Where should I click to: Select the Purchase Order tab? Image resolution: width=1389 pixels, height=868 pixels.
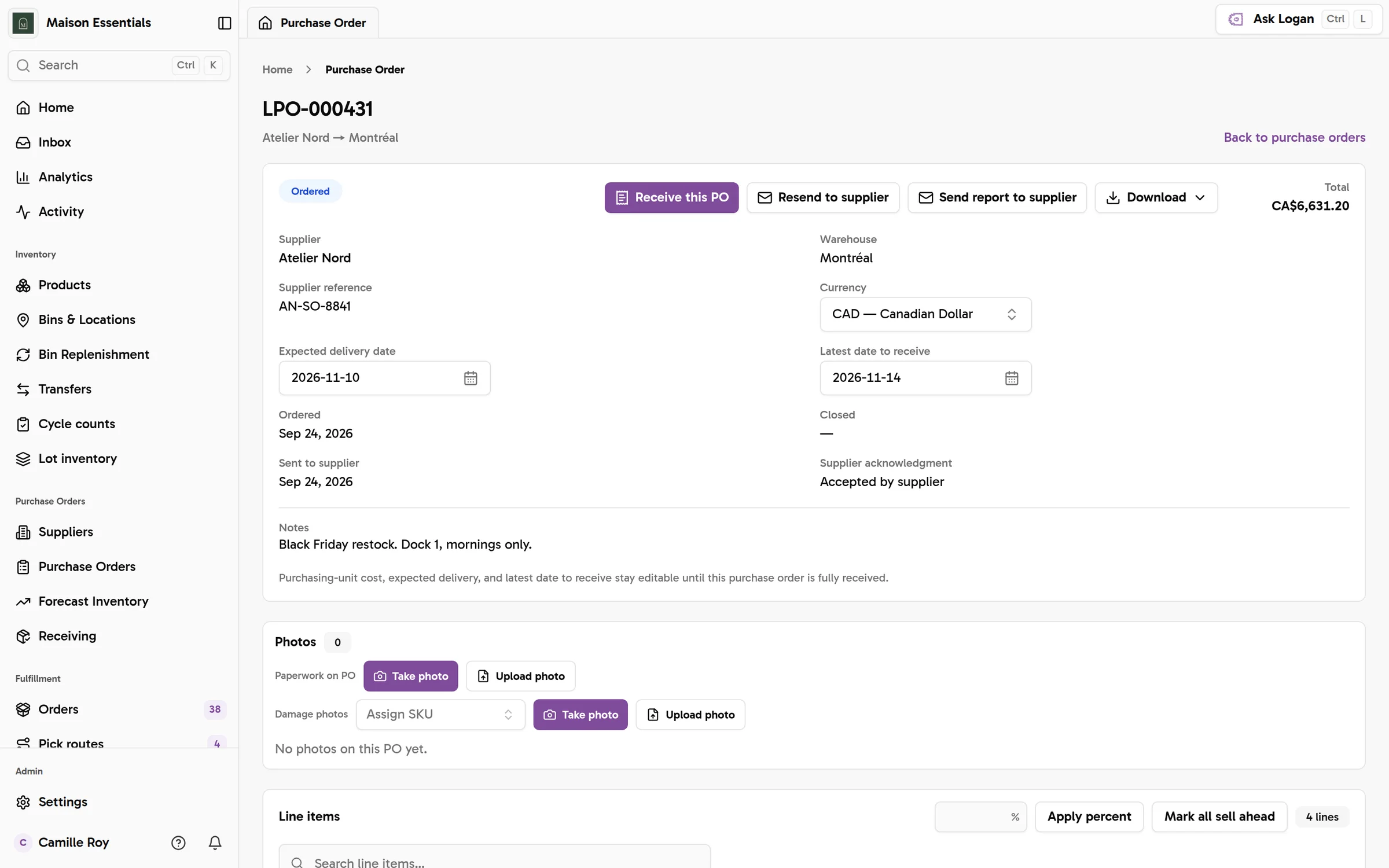pyautogui.click(x=313, y=23)
